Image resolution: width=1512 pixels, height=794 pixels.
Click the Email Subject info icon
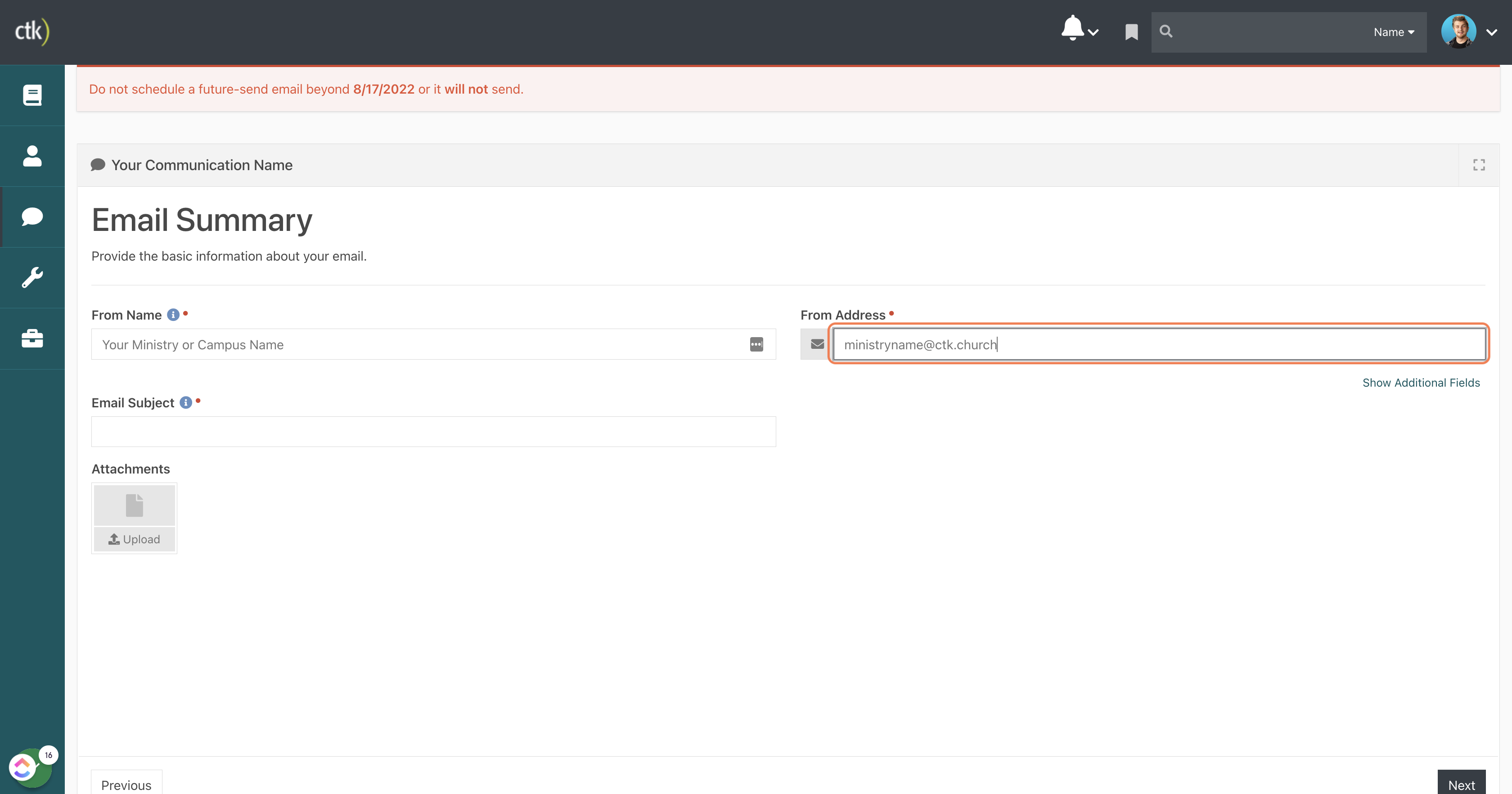coord(185,402)
